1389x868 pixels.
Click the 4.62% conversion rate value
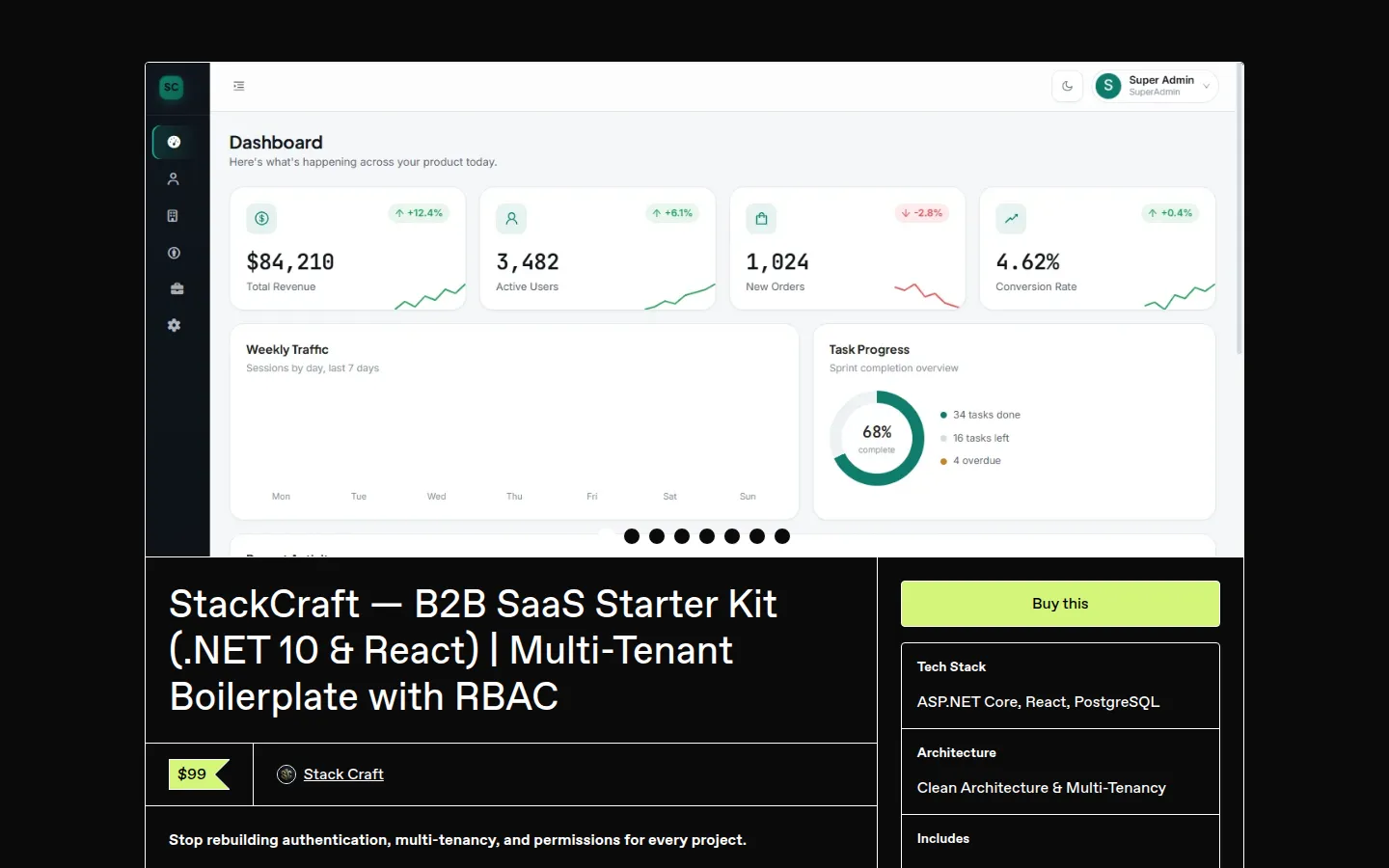(x=1028, y=262)
